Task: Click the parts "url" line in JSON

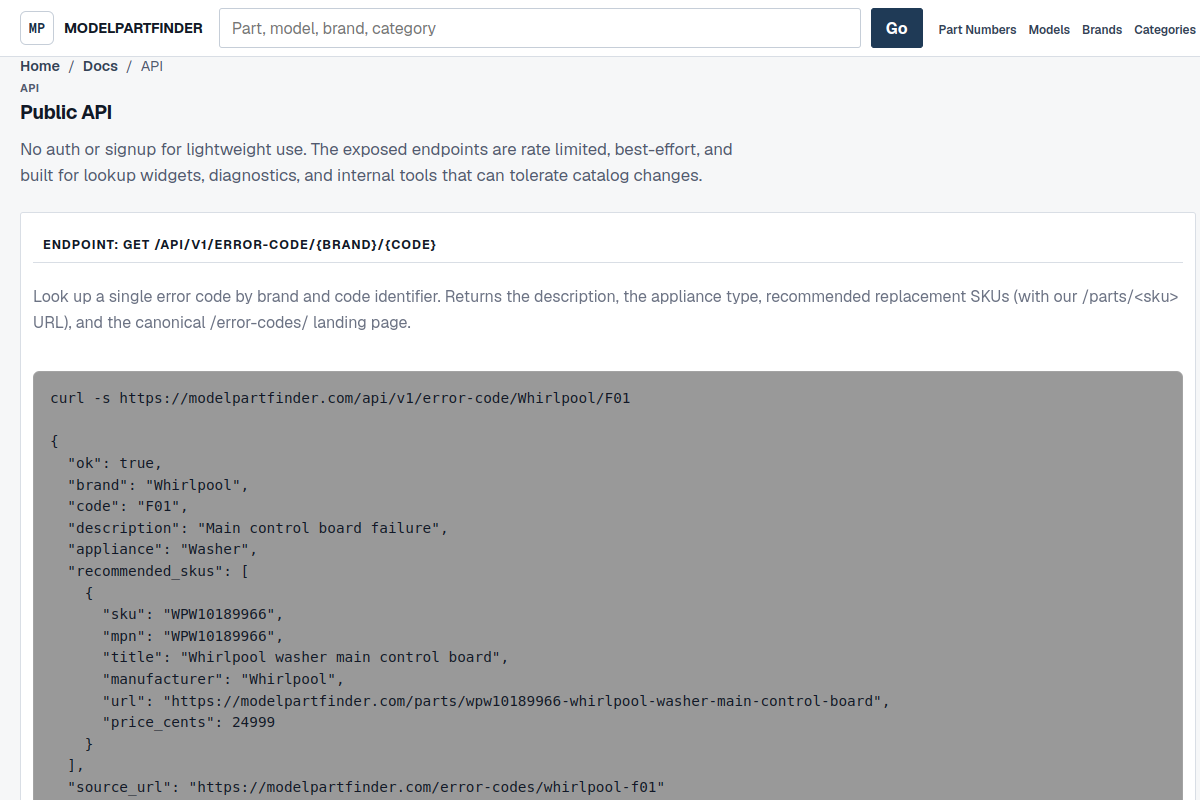Action: pos(495,700)
